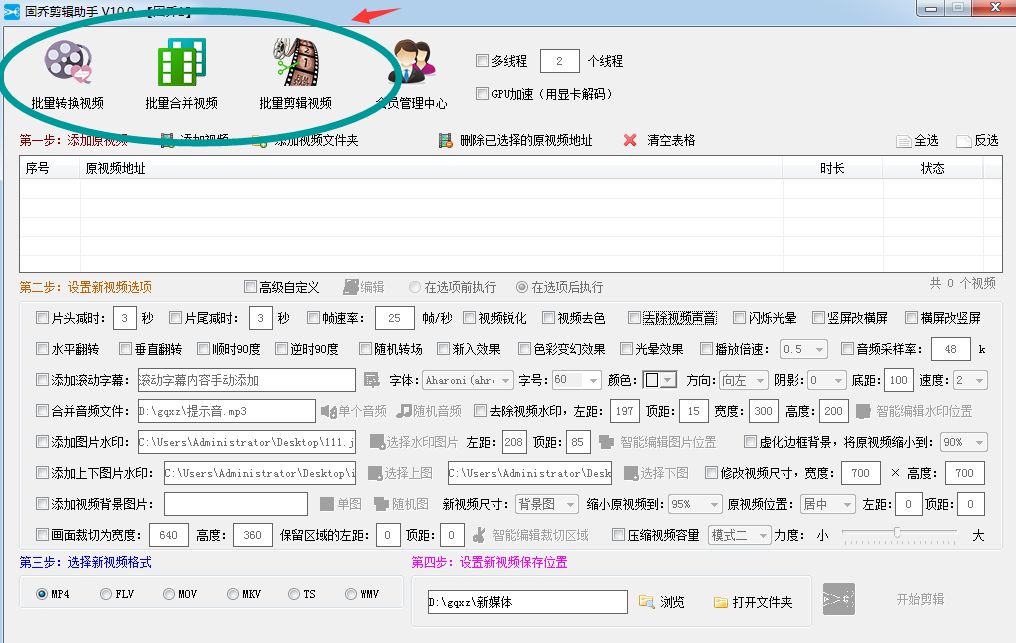1016x643 pixels.
Task: Open the 缩小原视频到 dropdown 95%
Action: (695, 504)
